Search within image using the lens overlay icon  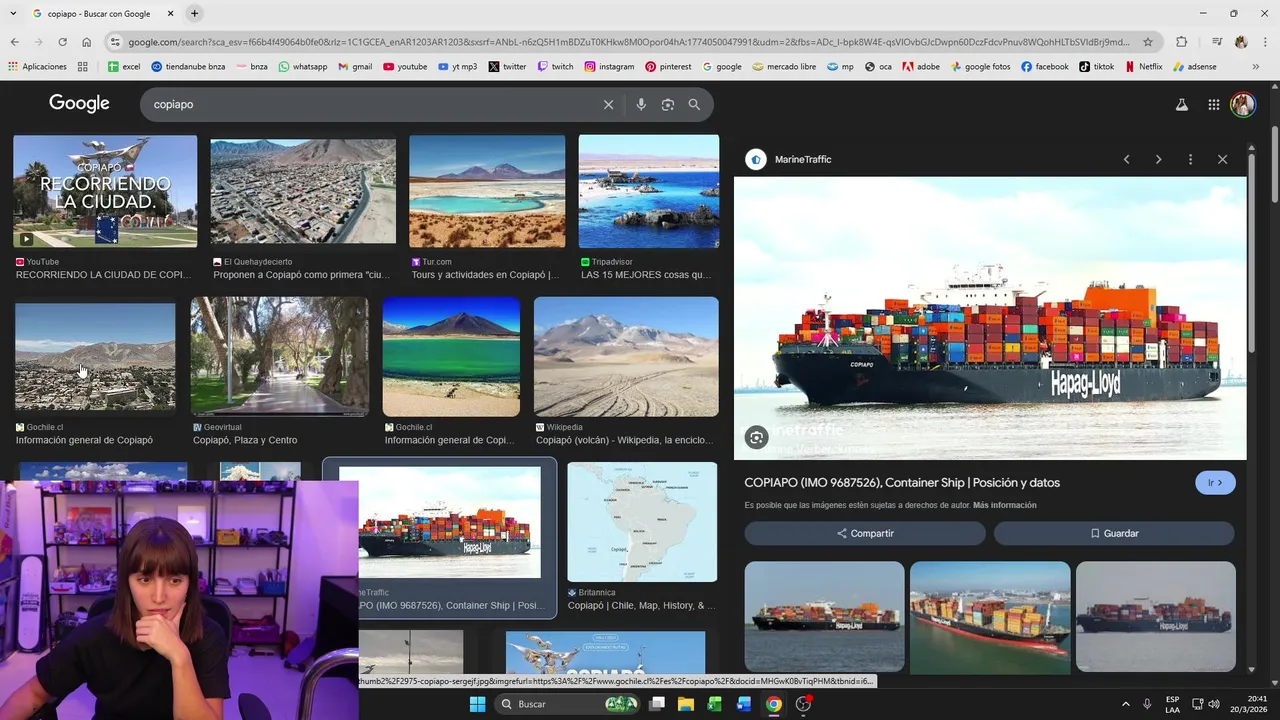757,437
